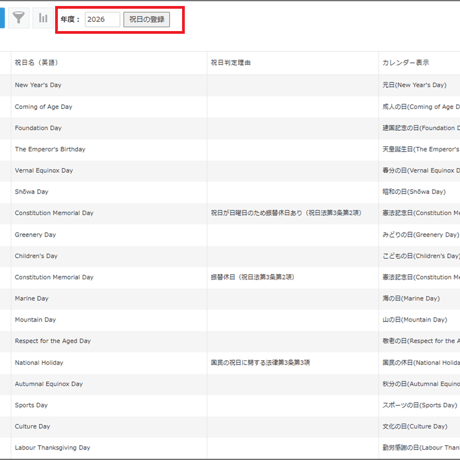
Task: Click the 秋分の日(Autumnal Equinox calendar cell
Action: [x=419, y=384]
